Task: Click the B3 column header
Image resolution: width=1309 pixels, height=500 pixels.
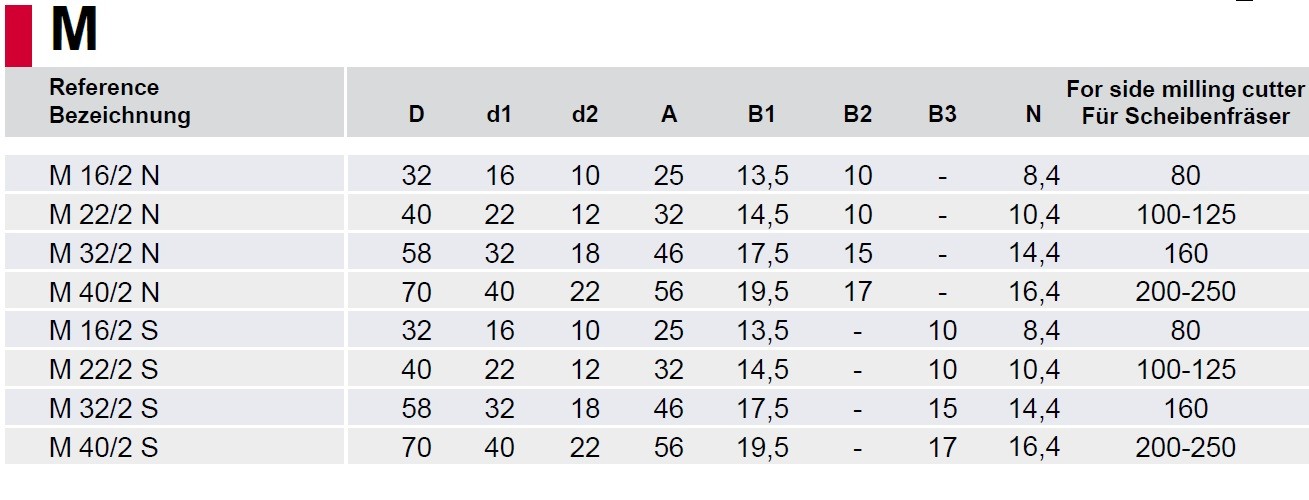Action: coord(942,115)
